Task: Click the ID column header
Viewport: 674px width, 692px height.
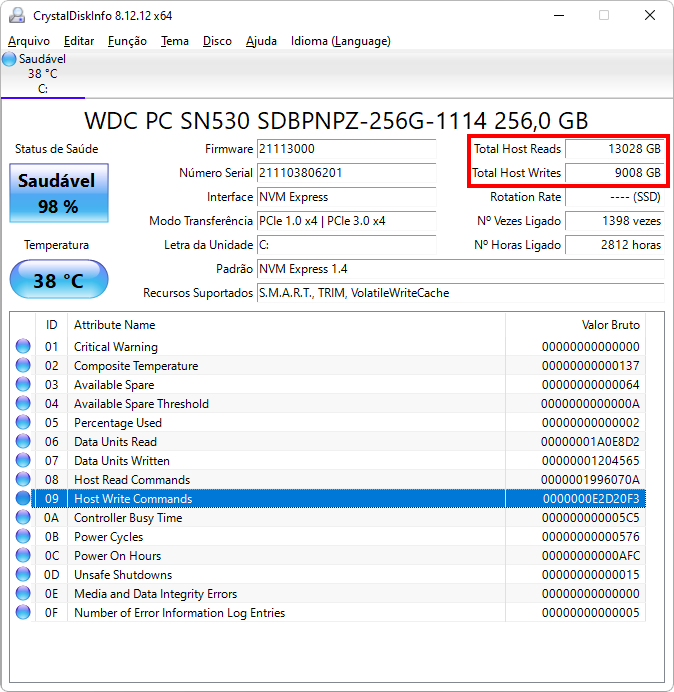Action: [51, 325]
